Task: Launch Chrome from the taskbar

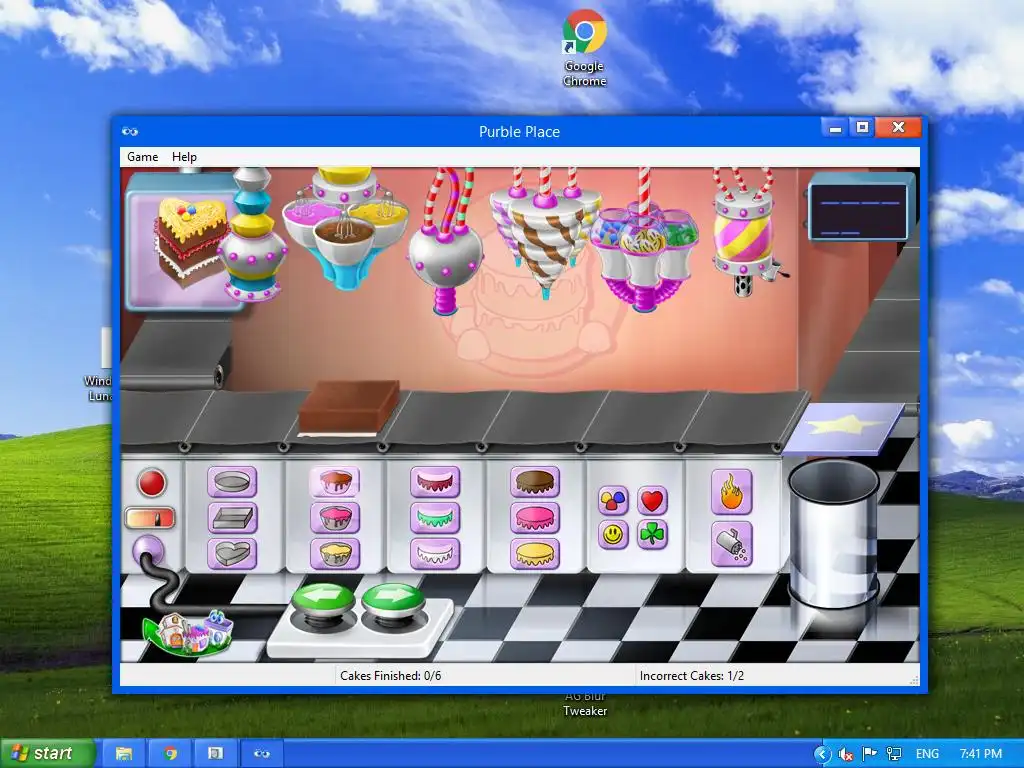Action: 170,754
